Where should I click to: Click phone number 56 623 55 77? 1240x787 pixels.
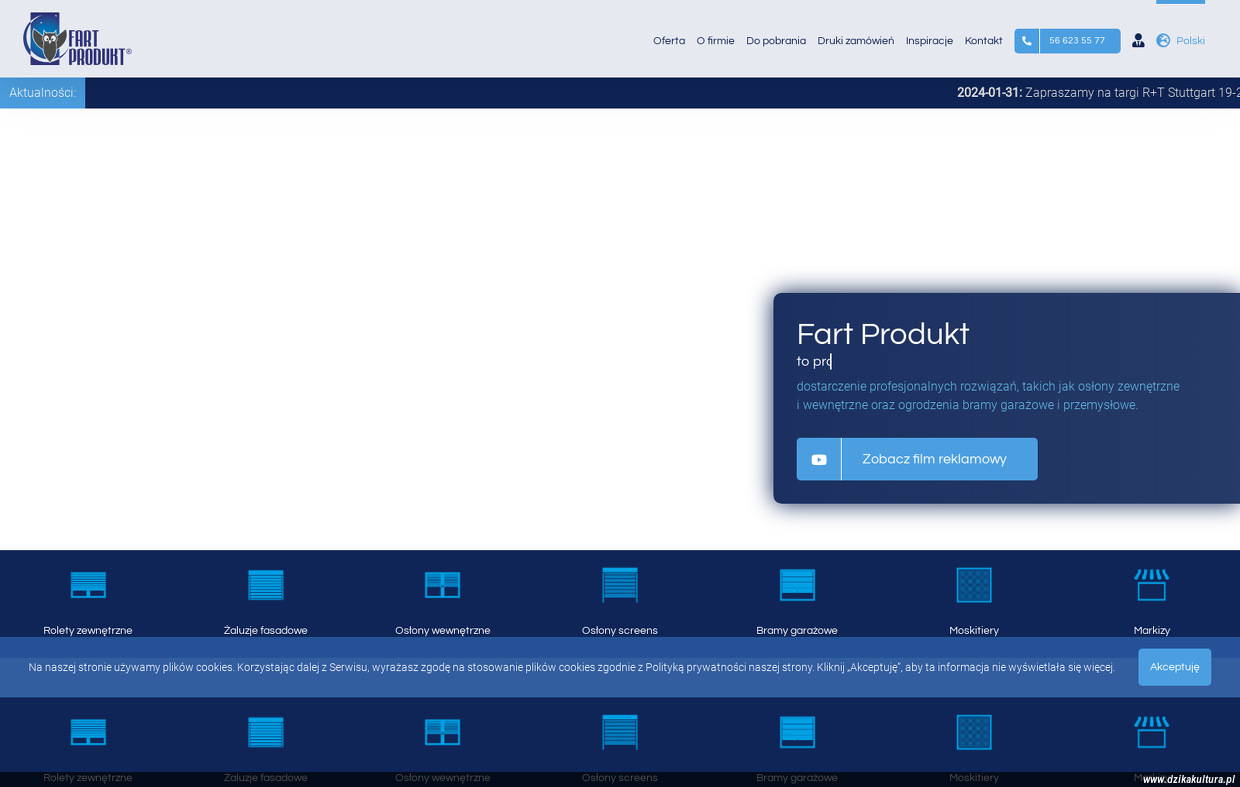click(1079, 41)
